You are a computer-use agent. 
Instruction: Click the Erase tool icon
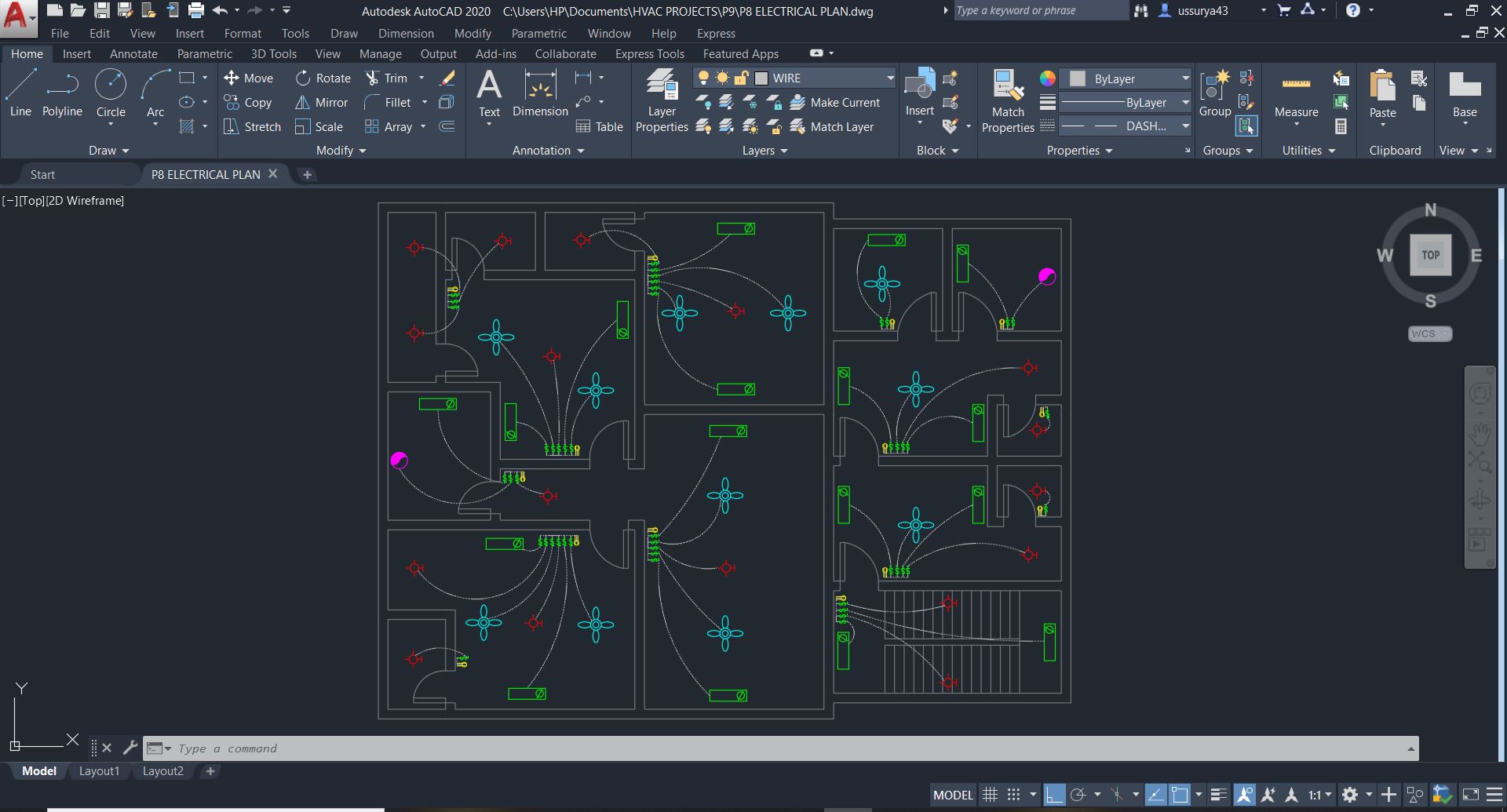pyautogui.click(x=447, y=78)
